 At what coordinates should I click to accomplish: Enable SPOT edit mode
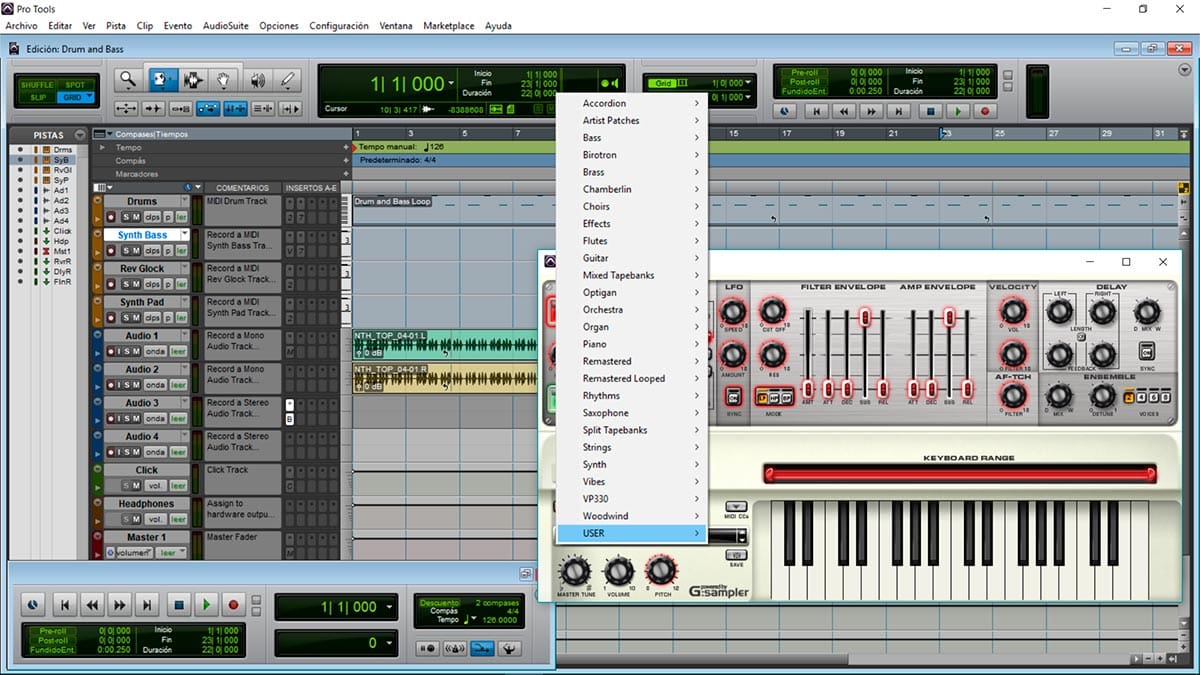pyautogui.click(x=75, y=85)
